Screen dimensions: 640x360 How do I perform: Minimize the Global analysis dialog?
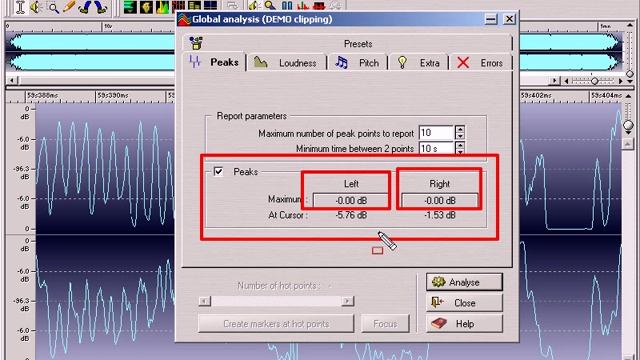[x=491, y=19]
